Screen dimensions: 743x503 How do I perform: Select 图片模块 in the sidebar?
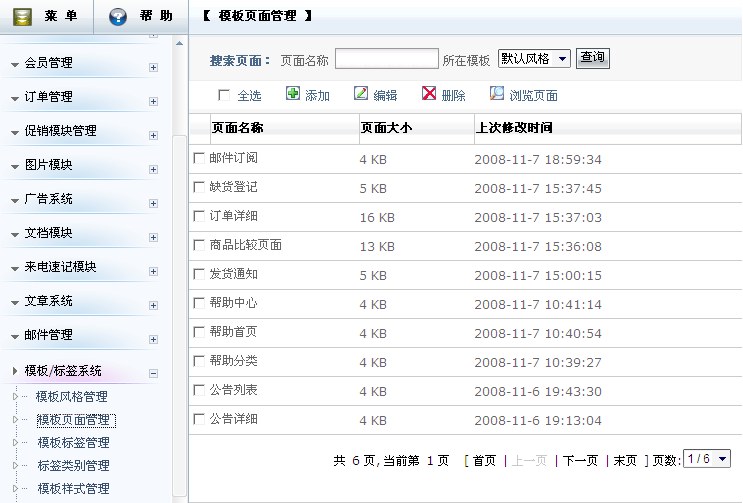48,165
